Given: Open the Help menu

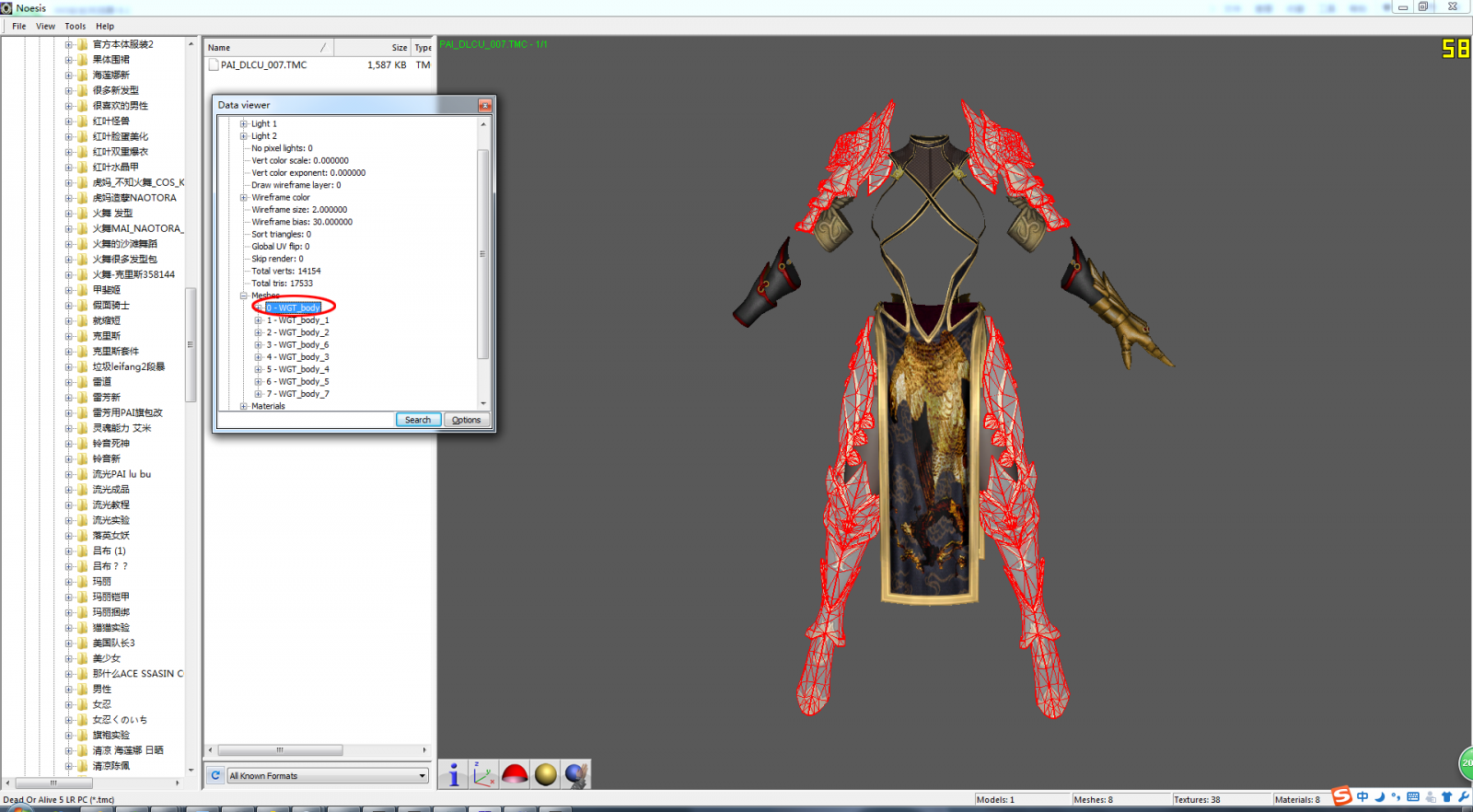Looking at the screenshot, I should tap(105, 27).
